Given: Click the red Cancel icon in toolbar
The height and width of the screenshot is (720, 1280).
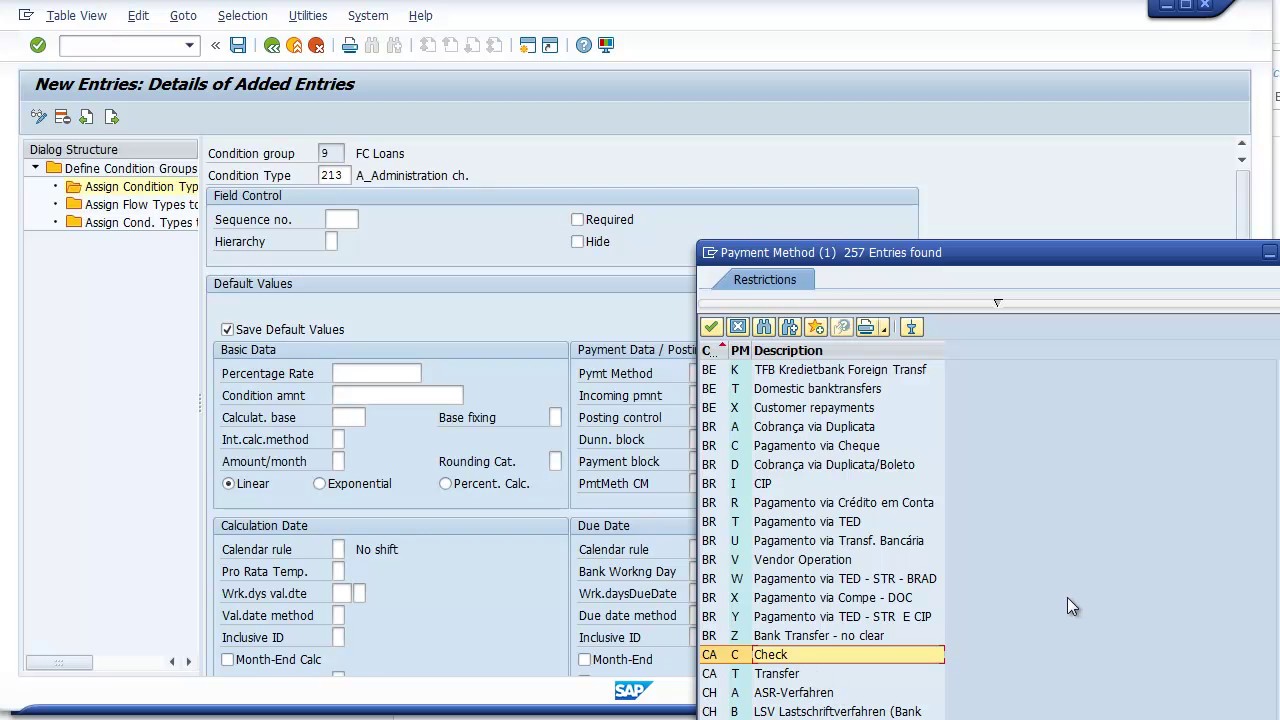Looking at the screenshot, I should coord(316,45).
